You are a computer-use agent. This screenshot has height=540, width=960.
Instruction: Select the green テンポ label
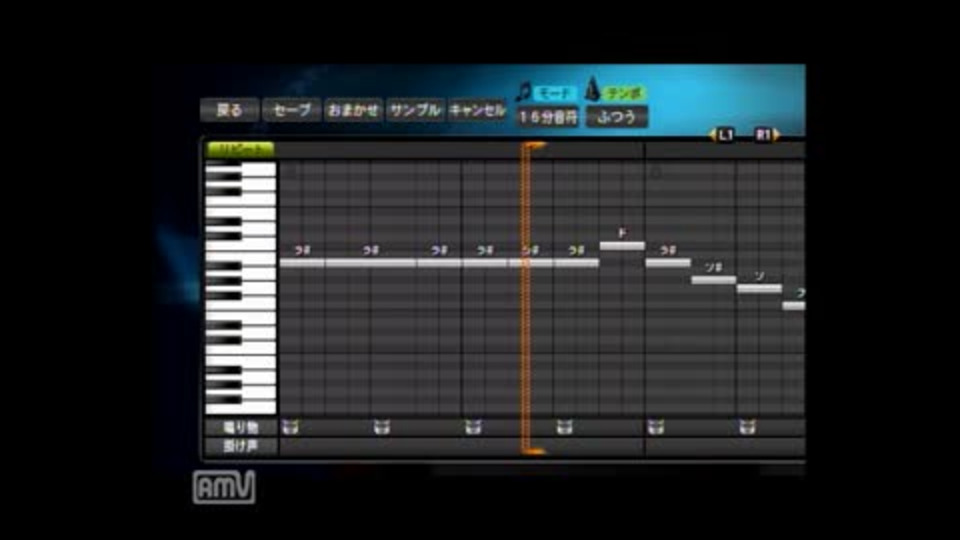pyautogui.click(x=623, y=93)
